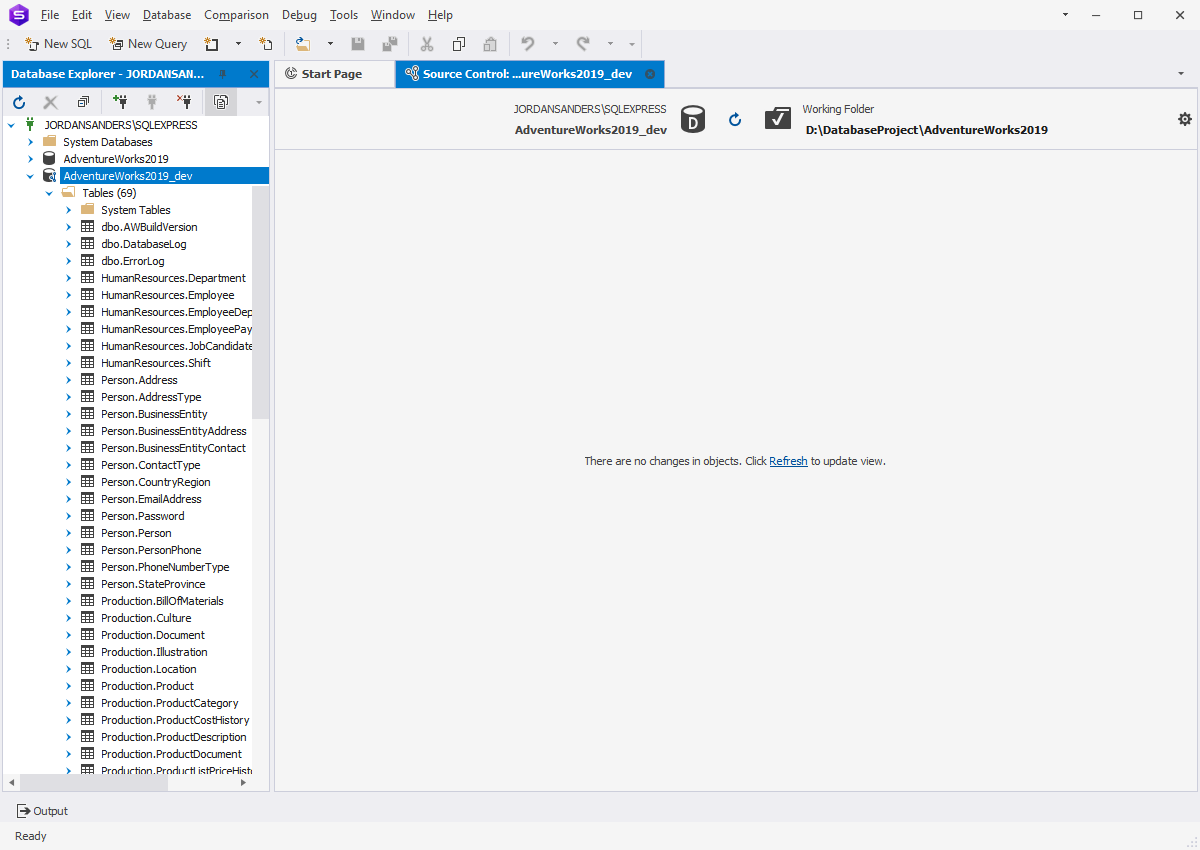
Task: Click the Open File folder icon
Action: (303, 44)
